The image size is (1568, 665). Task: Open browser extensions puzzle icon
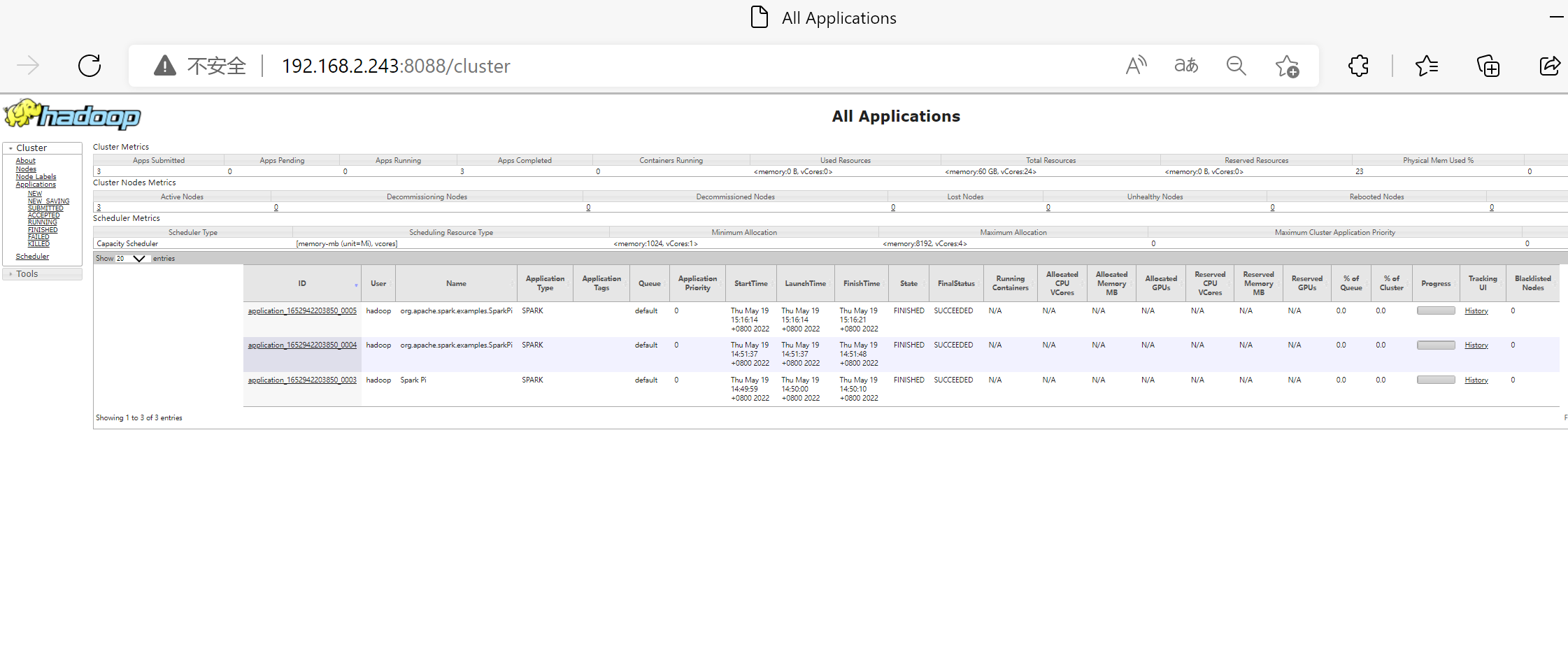click(x=1358, y=66)
